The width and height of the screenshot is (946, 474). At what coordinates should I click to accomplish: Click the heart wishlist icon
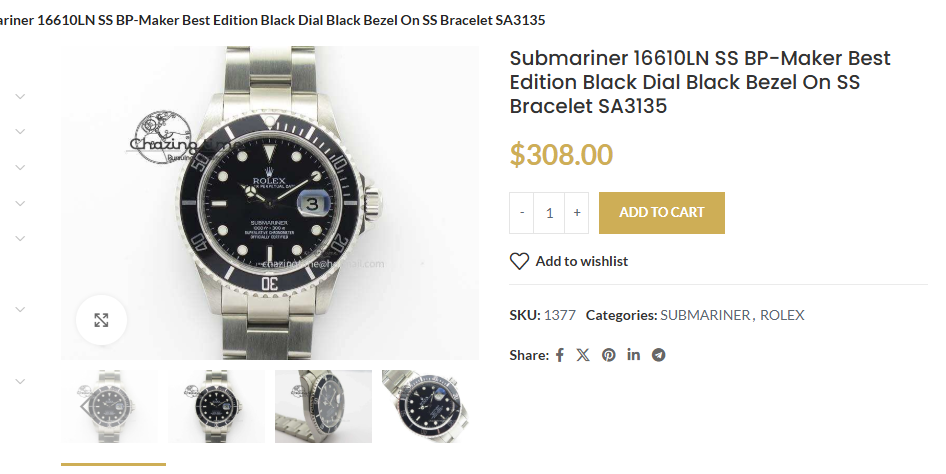pos(519,261)
